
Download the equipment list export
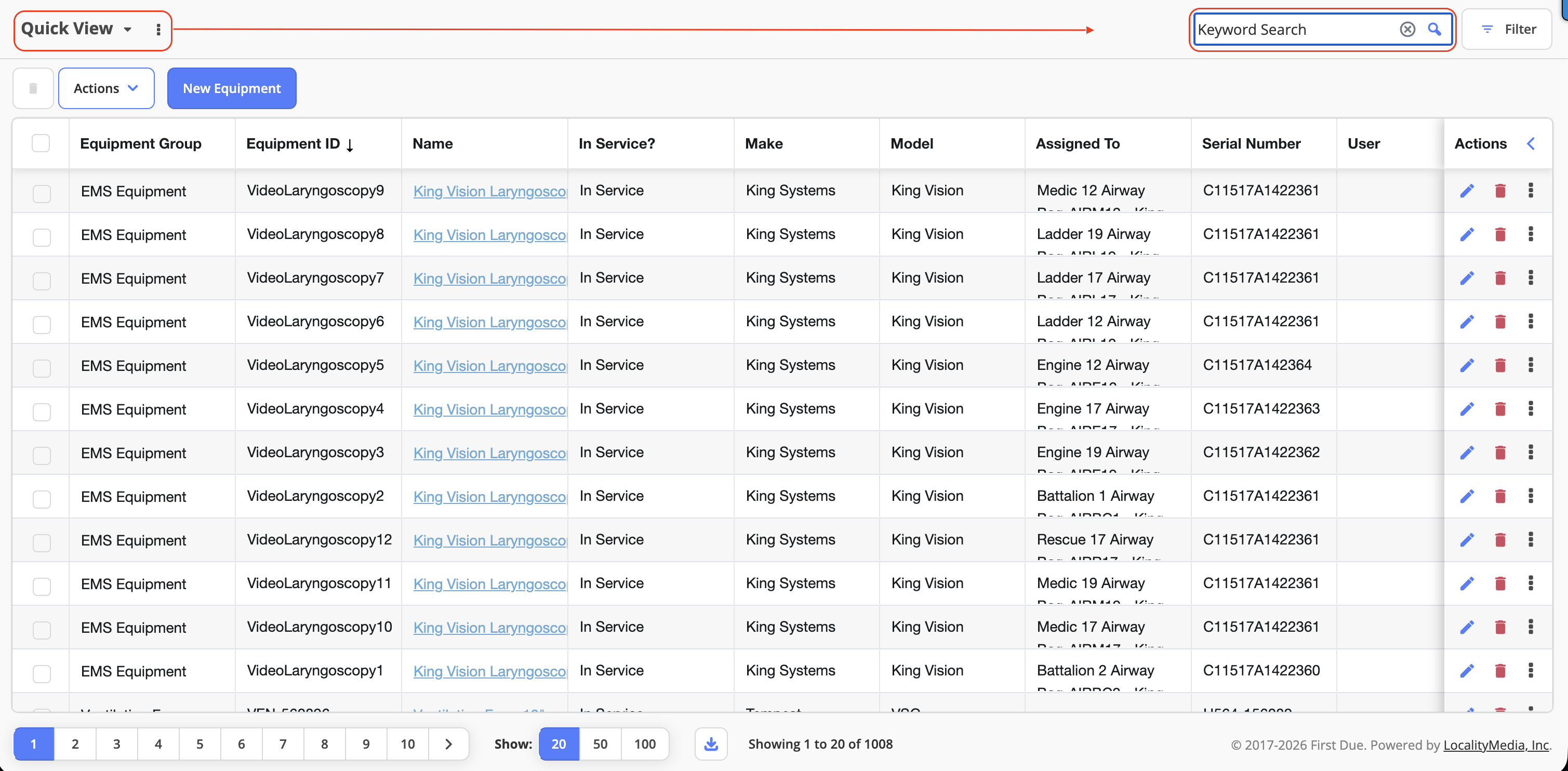click(711, 743)
